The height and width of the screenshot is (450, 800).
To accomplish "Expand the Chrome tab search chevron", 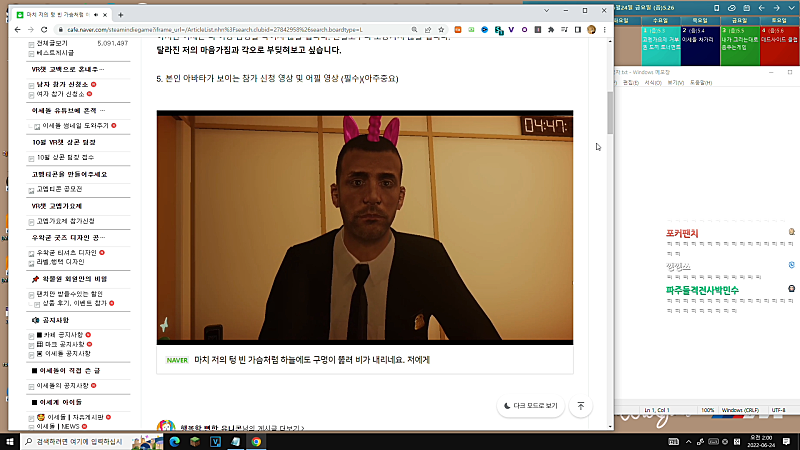I will tap(546, 10).
